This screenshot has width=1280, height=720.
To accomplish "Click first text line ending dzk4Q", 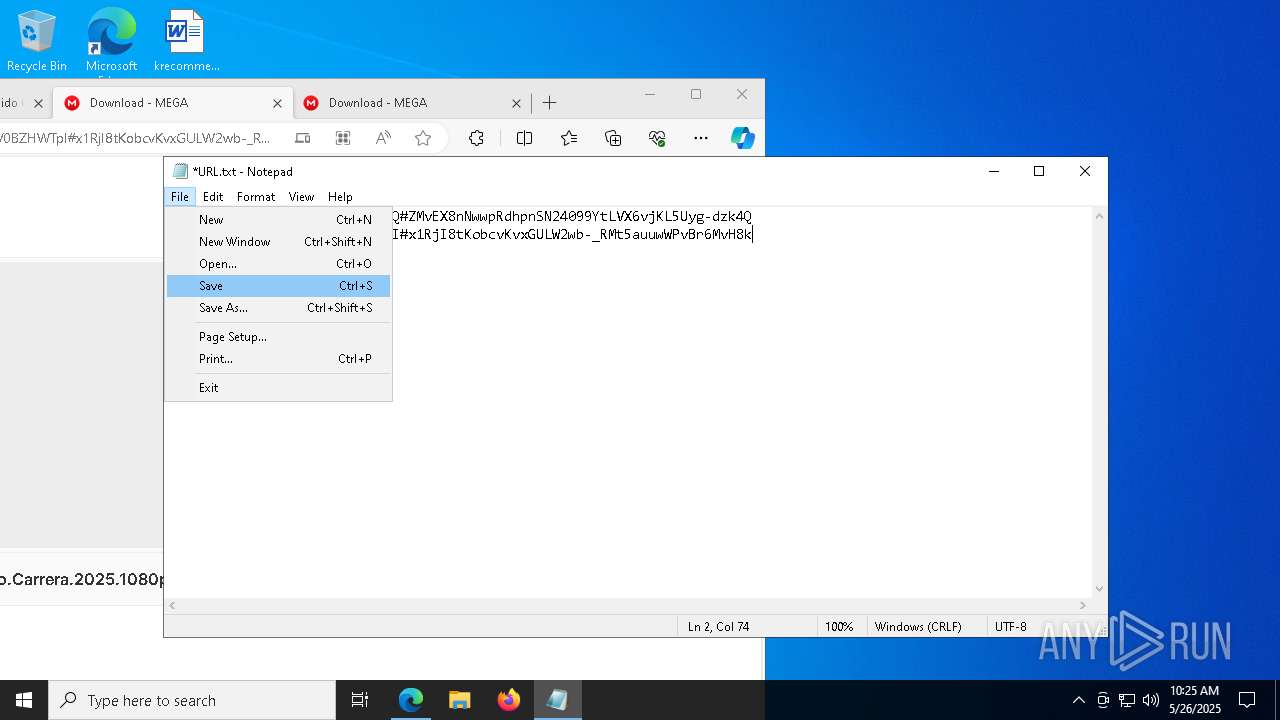I will 572,216.
